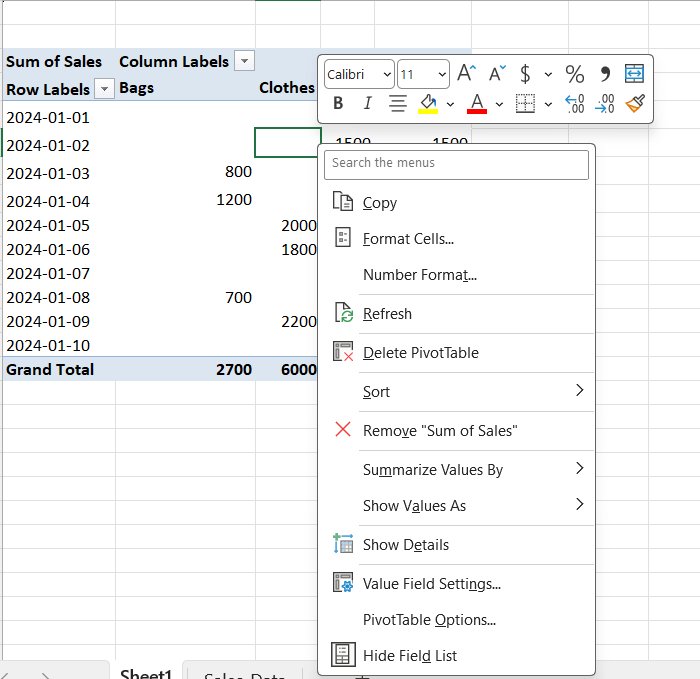Open the Column Labels filter dropdown
Image resolution: width=700 pixels, height=679 pixels.
tap(243, 61)
